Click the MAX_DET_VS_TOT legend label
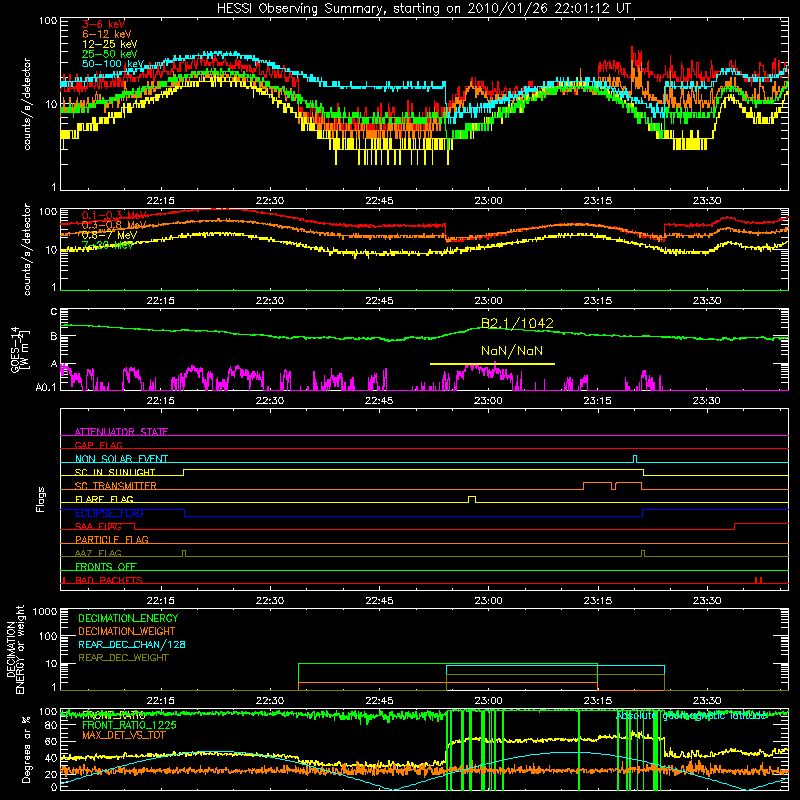Image resolution: width=800 pixels, height=800 pixels. point(124,735)
